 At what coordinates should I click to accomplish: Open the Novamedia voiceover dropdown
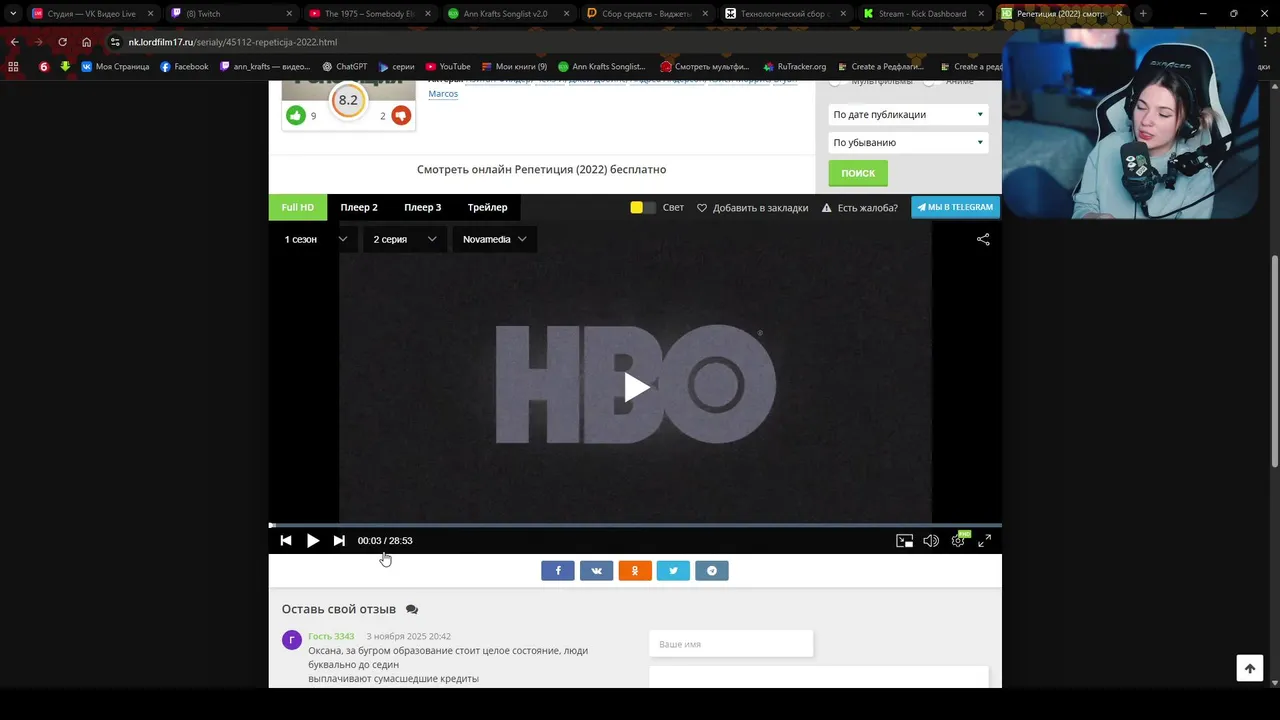tap(494, 239)
